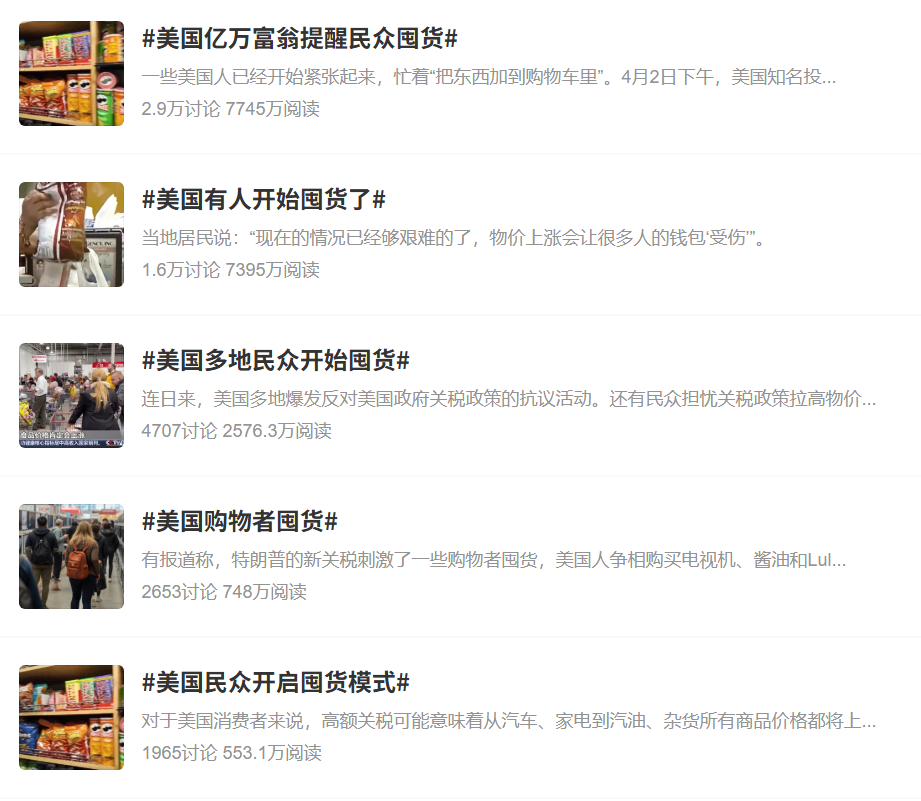This screenshot has width=921, height=801.
Task: Click the description starting with 有报道称，特朗普的新关税
Action: pyautogui.click(x=494, y=560)
